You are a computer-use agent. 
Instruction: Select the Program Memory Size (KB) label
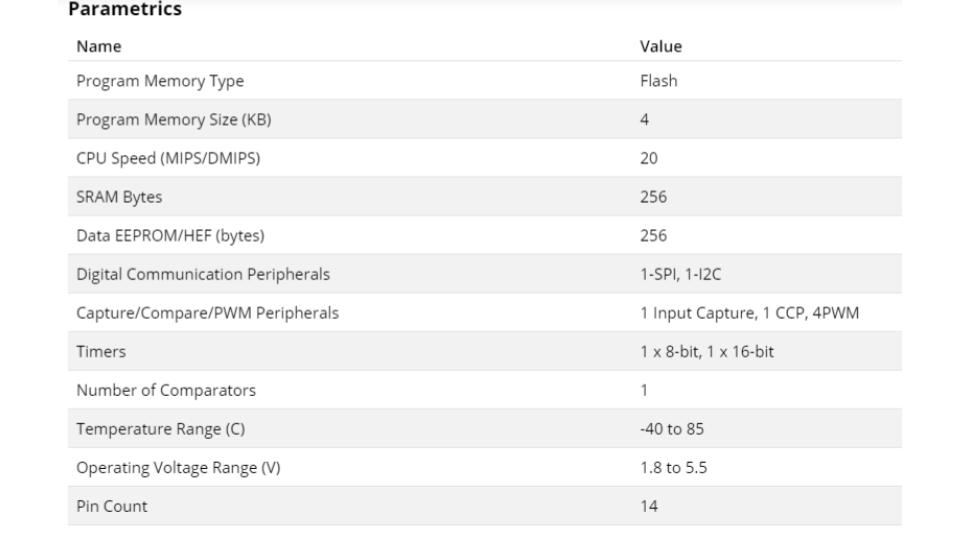[x=173, y=120]
